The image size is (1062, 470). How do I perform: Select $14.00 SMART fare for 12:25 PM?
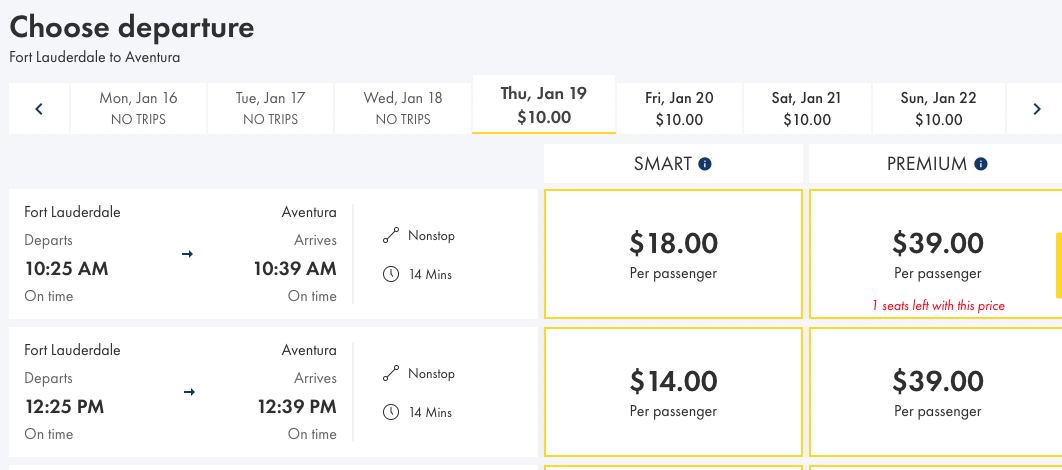[673, 392]
